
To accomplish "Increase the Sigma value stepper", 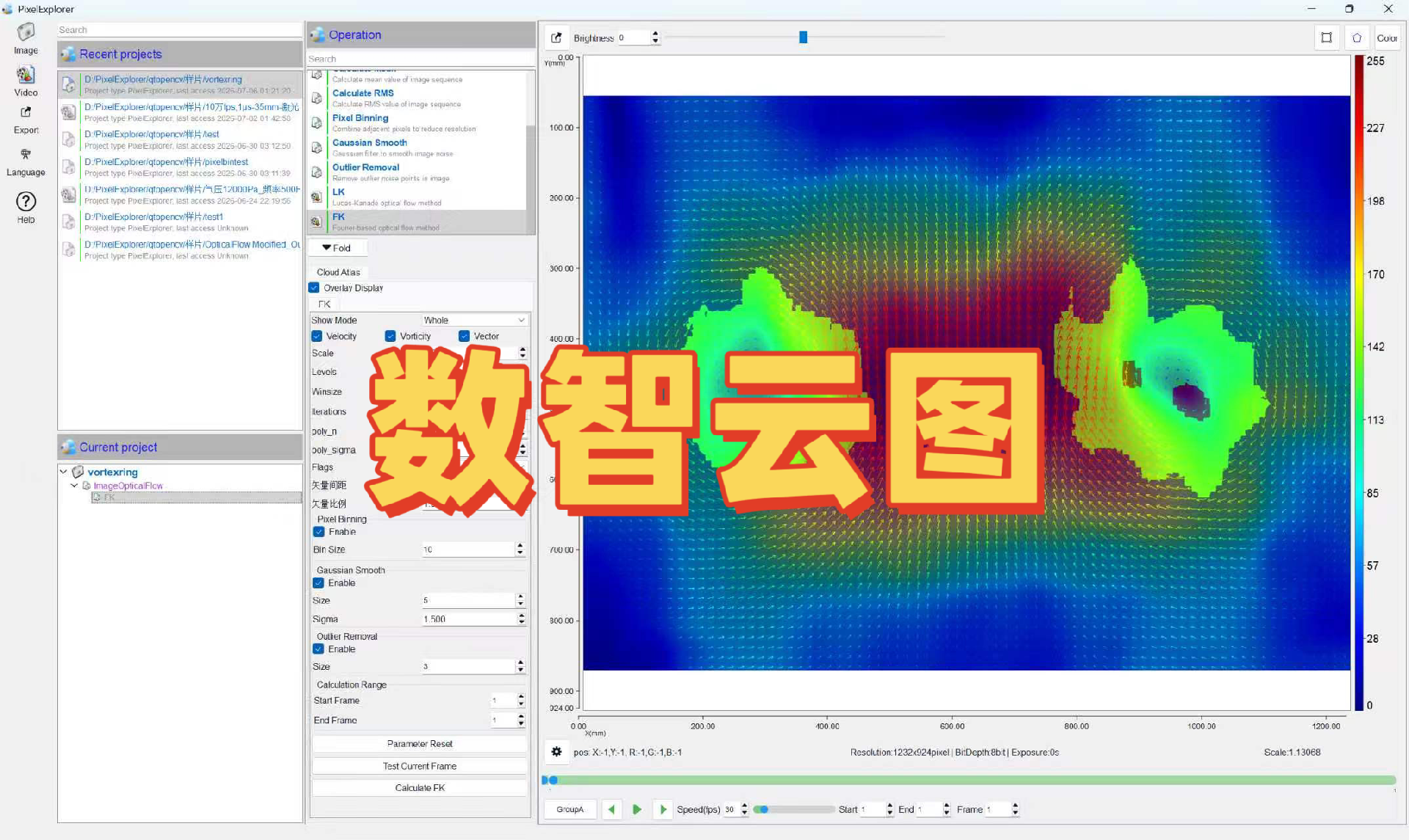I will pos(521,616).
